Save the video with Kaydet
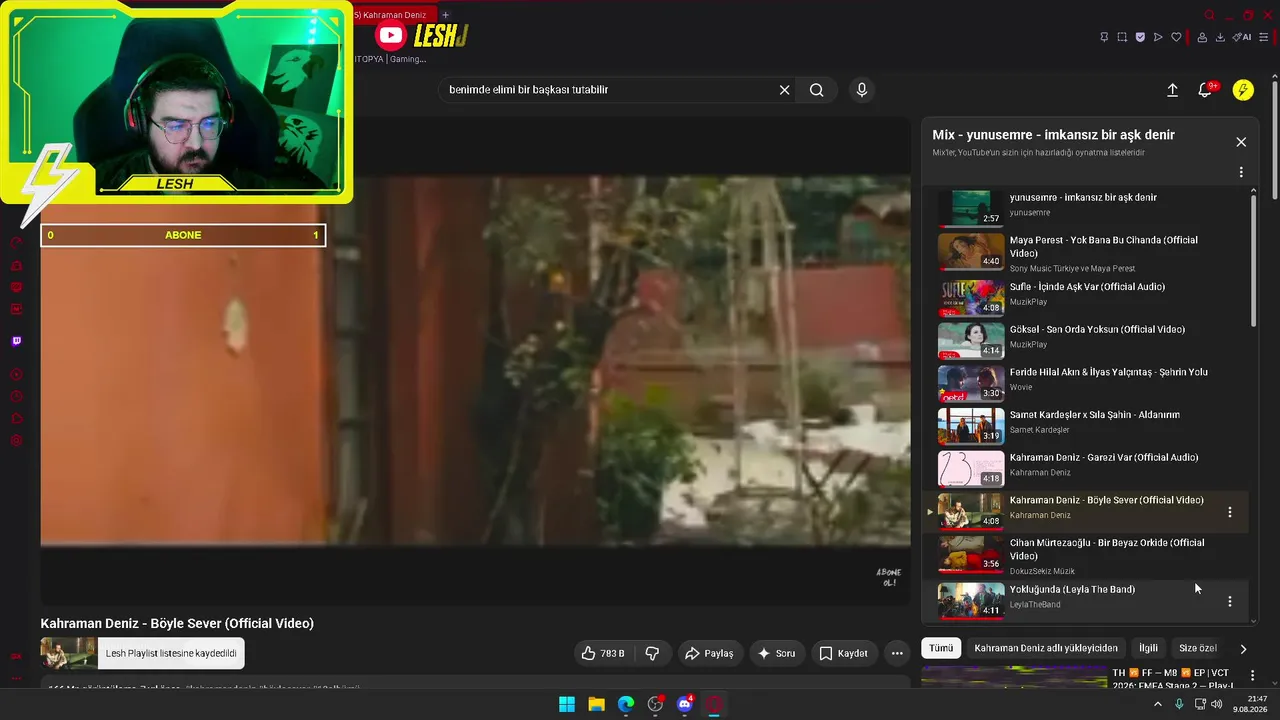Image resolution: width=1280 pixels, height=720 pixels. tap(844, 653)
